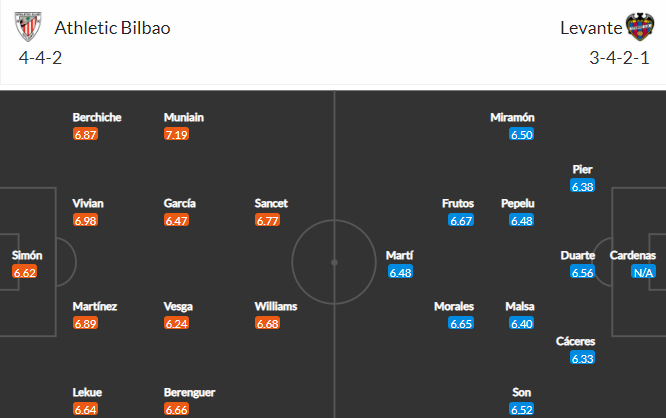Viewport: 666px width, 418px height.
Task: Click Simón's 6.62 goalkeeper rating badge
Action: tap(25, 272)
